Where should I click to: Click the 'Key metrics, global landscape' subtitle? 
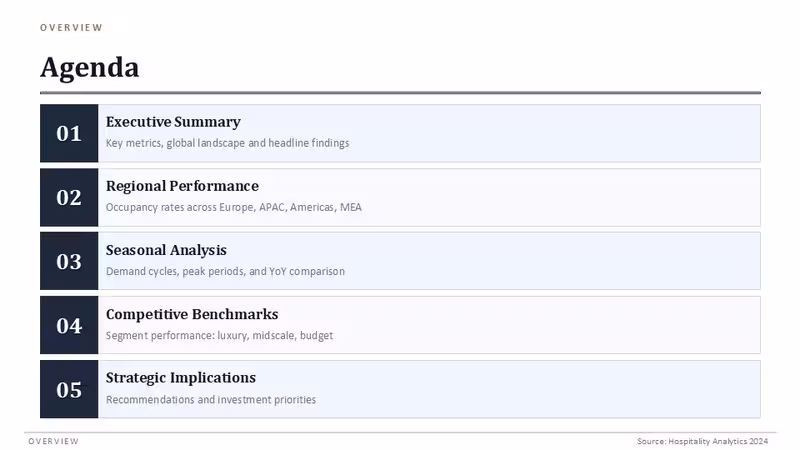click(x=228, y=143)
